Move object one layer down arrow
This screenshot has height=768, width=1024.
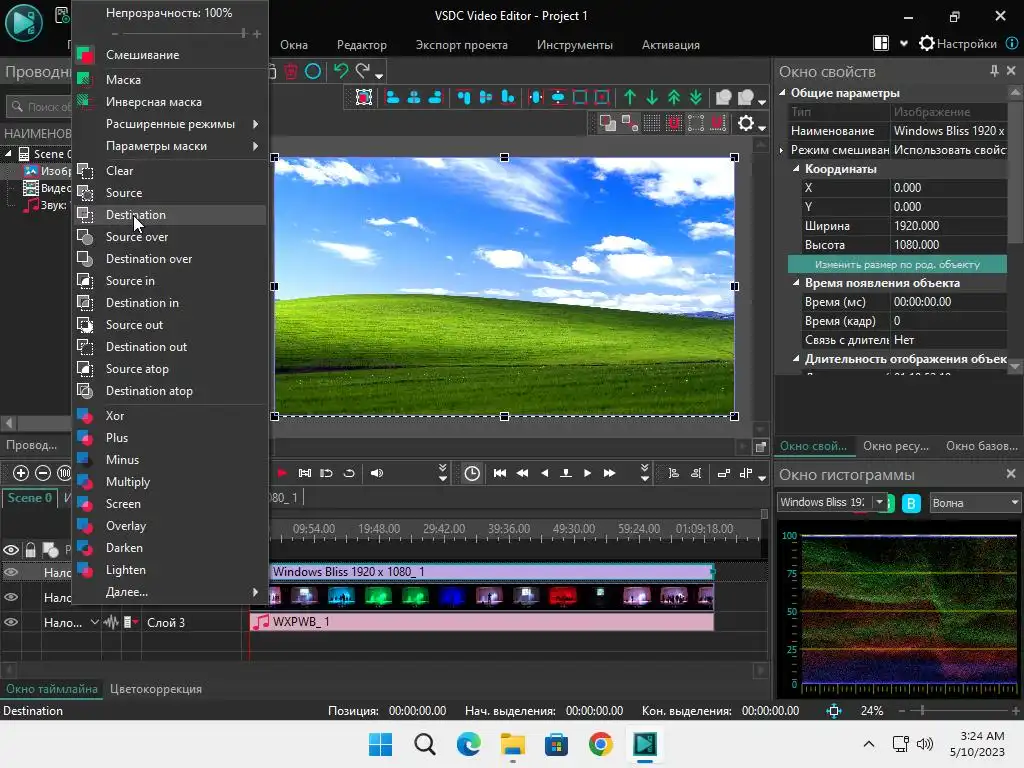point(652,97)
